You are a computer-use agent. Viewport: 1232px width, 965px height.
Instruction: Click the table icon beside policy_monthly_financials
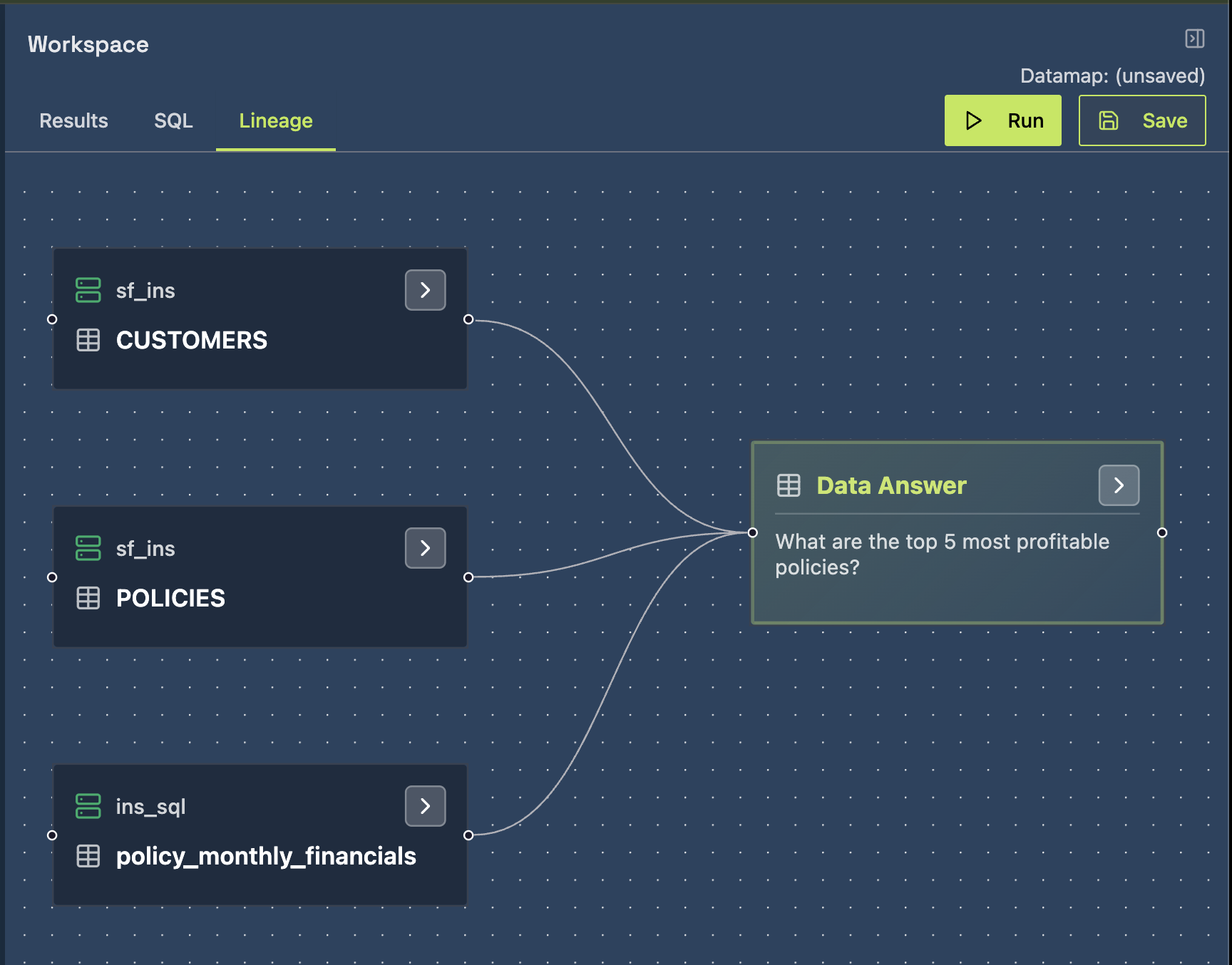pos(88,856)
